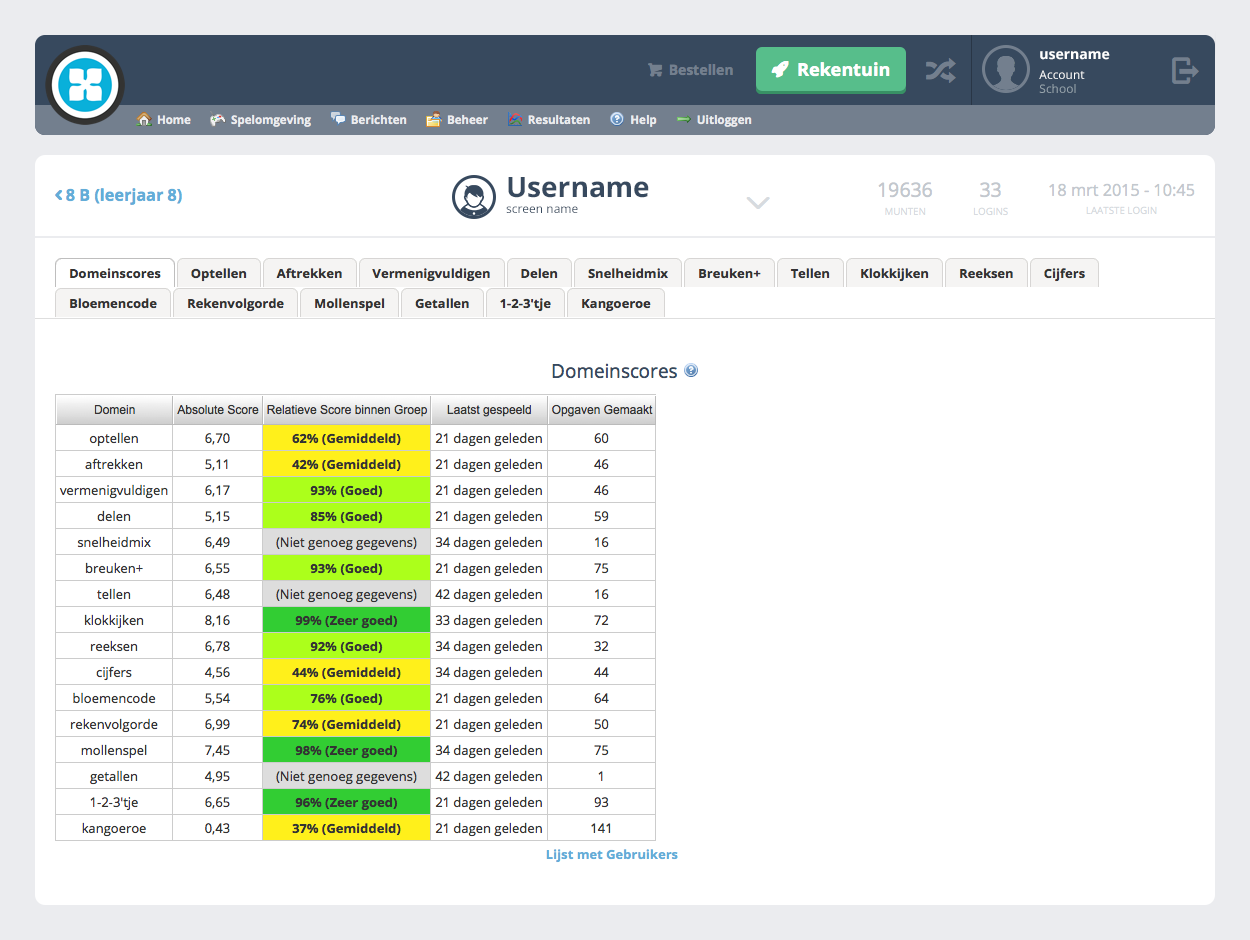Click the Spelomgeving gamepad icon
Image resolution: width=1250 pixels, height=940 pixels.
click(x=217, y=119)
